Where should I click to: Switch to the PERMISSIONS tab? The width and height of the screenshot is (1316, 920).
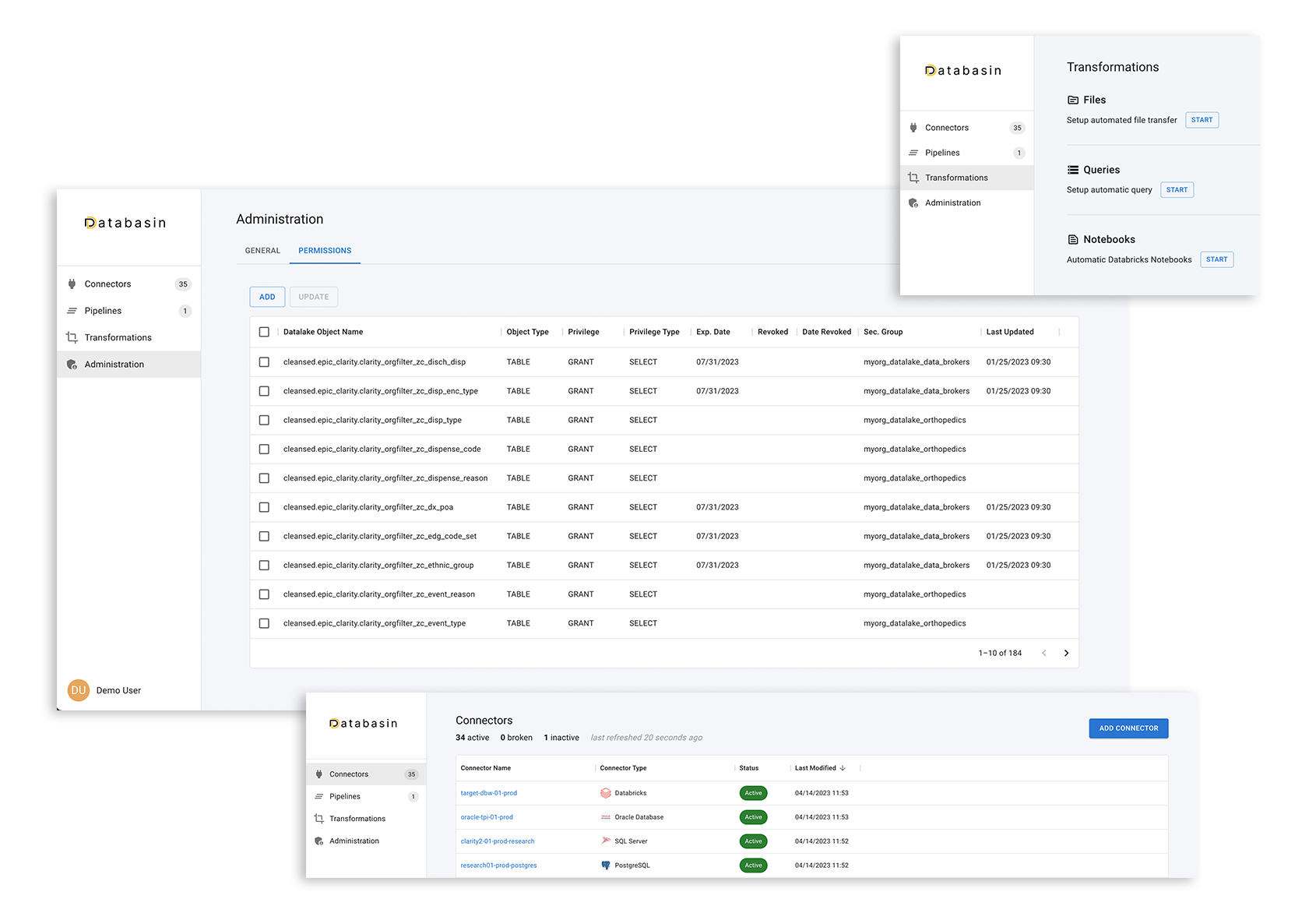coord(325,251)
